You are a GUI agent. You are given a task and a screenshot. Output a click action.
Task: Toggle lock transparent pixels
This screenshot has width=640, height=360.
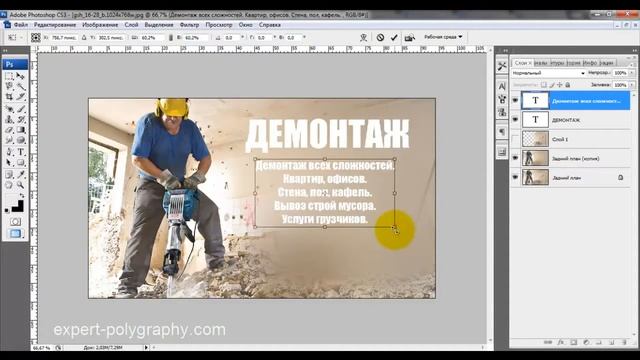pos(544,85)
